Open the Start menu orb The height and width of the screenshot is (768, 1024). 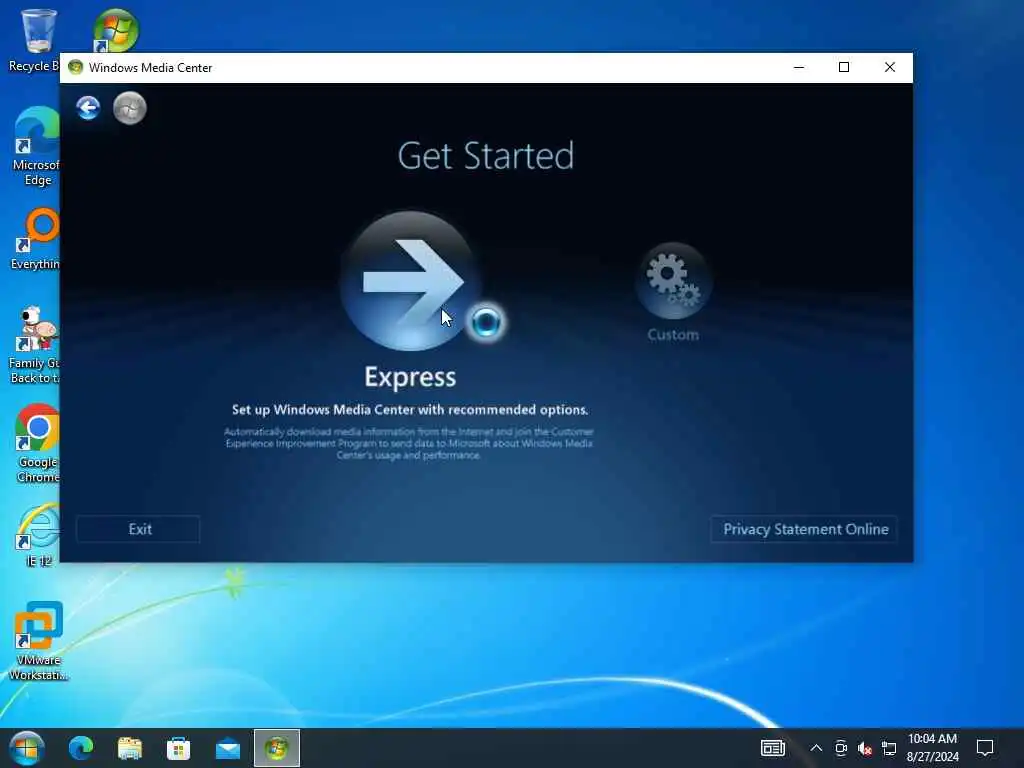pos(26,748)
